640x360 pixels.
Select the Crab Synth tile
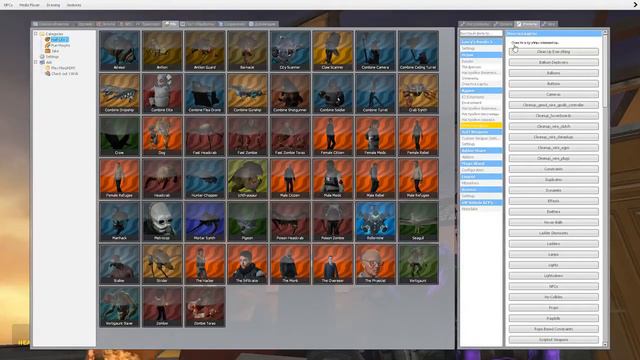point(418,93)
